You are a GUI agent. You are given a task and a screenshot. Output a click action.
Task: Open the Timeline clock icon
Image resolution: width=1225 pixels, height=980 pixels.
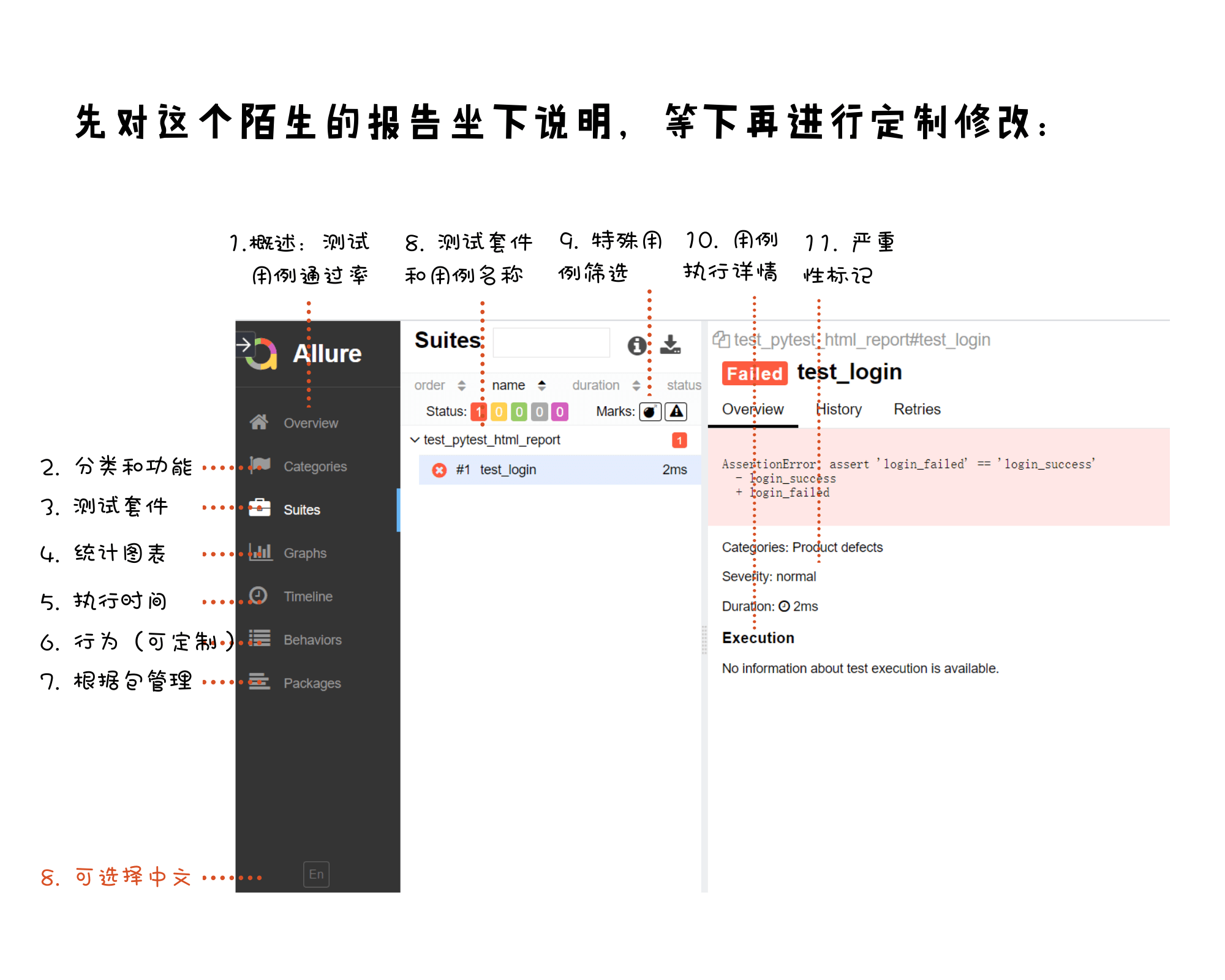point(258,595)
